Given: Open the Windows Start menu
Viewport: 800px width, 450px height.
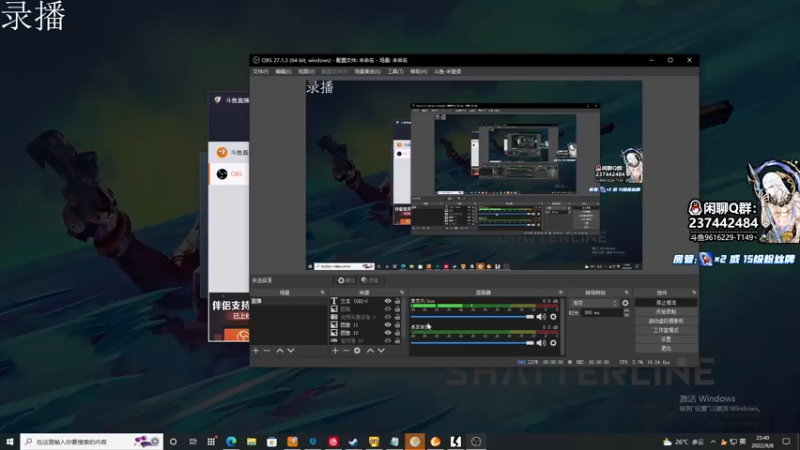Looking at the screenshot, I should pyautogui.click(x=10, y=441).
